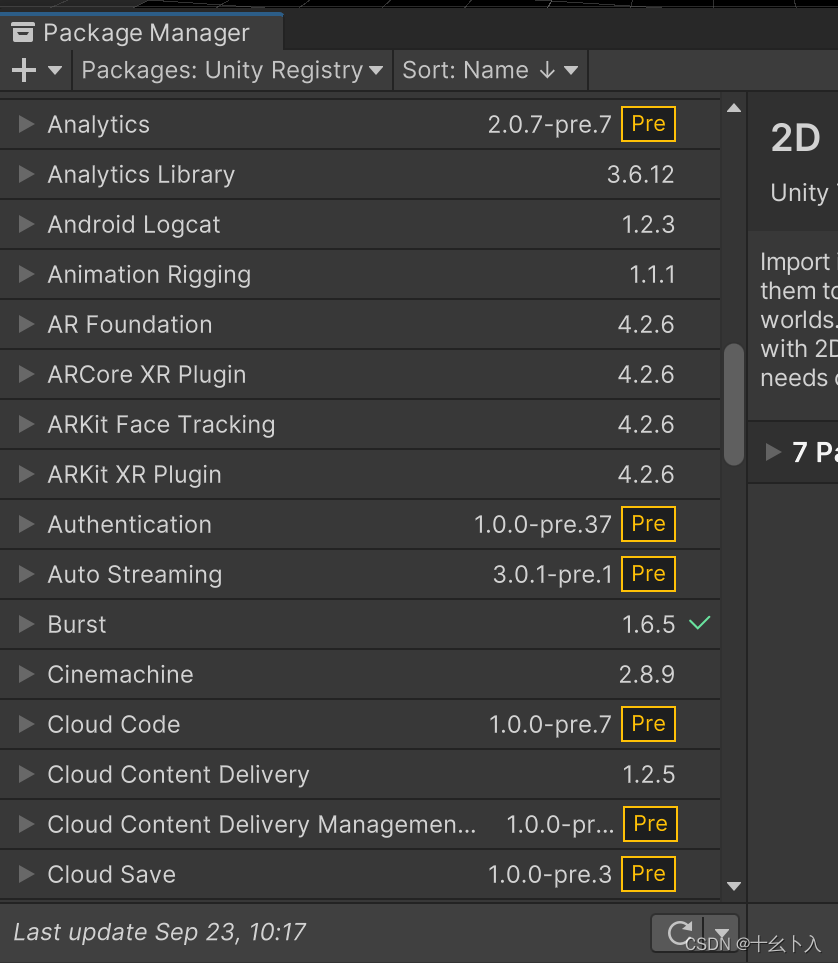This screenshot has height=963, width=838.
Task: Click version 1.2.3 of Android Logcat
Action: 648,225
